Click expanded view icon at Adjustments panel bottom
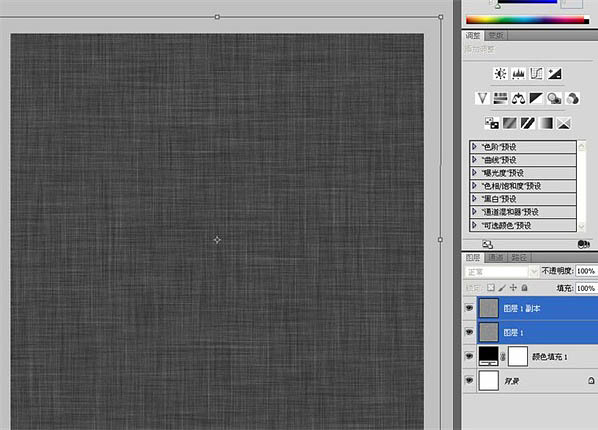Viewport: 598px width, 430px height. pos(487,244)
